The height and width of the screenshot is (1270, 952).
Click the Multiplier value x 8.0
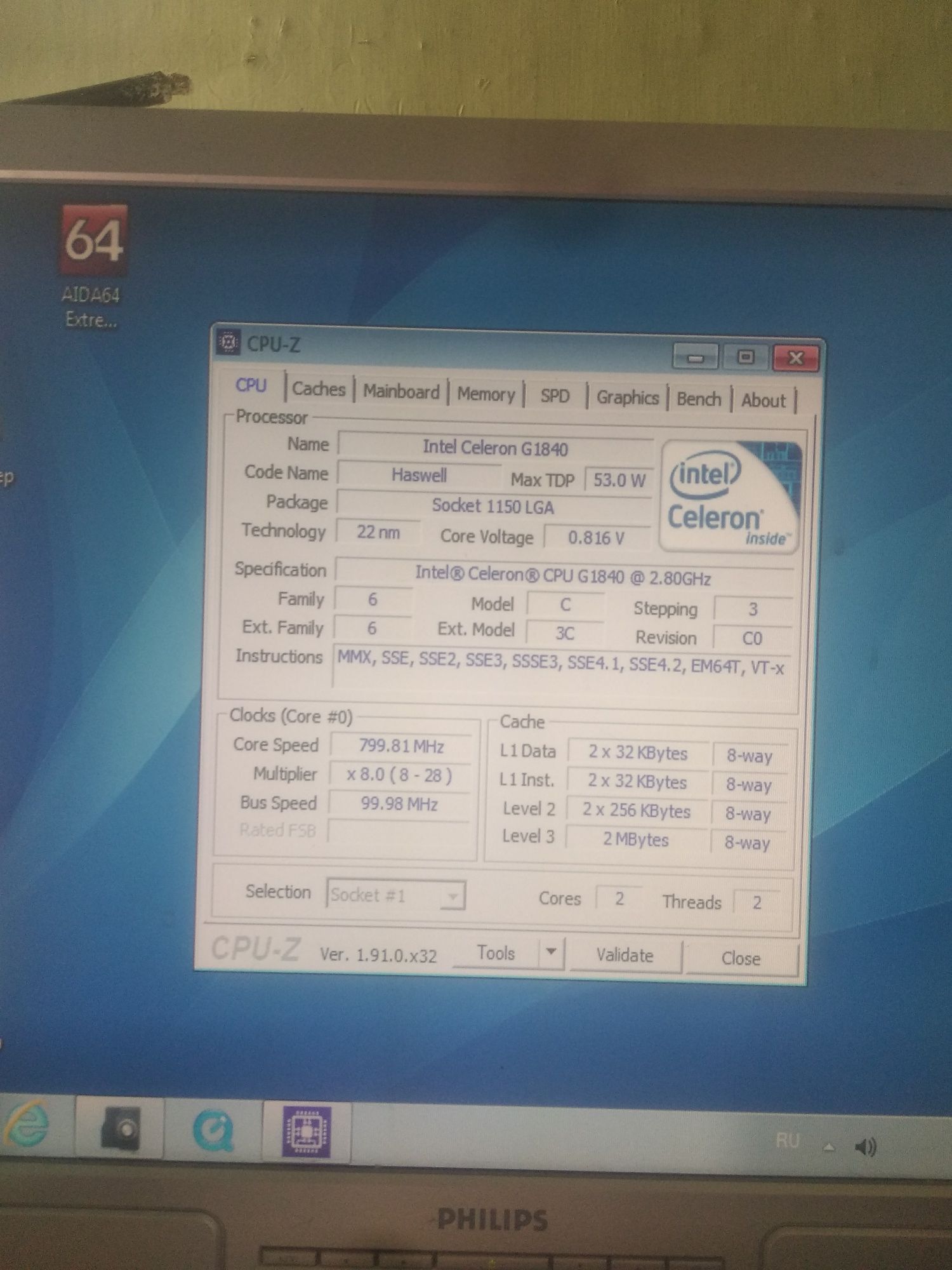coord(400,775)
